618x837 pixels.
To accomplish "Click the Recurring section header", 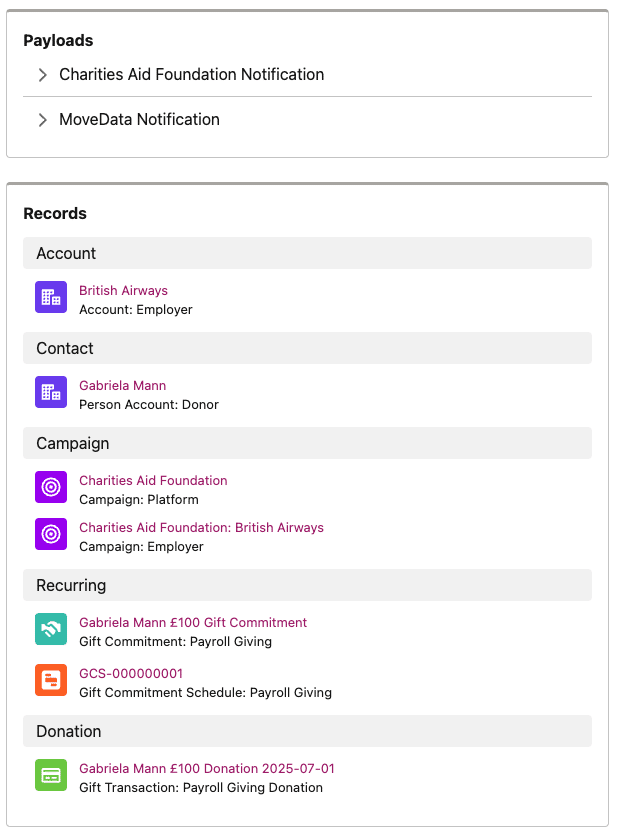I will click(x=307, y=585).
